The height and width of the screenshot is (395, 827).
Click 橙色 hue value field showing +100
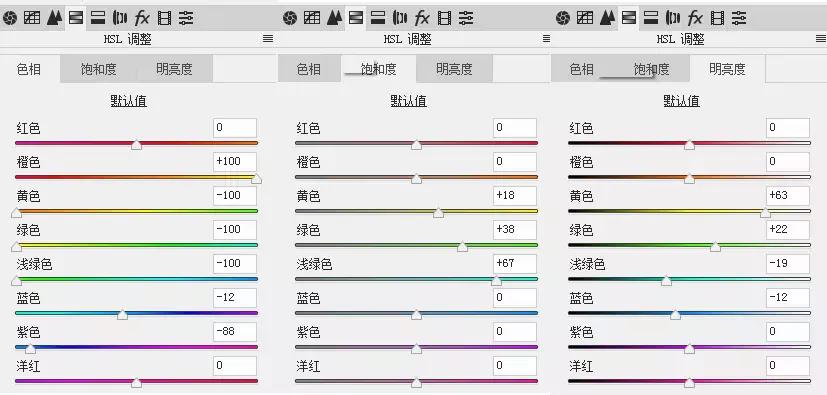[235, 162]
